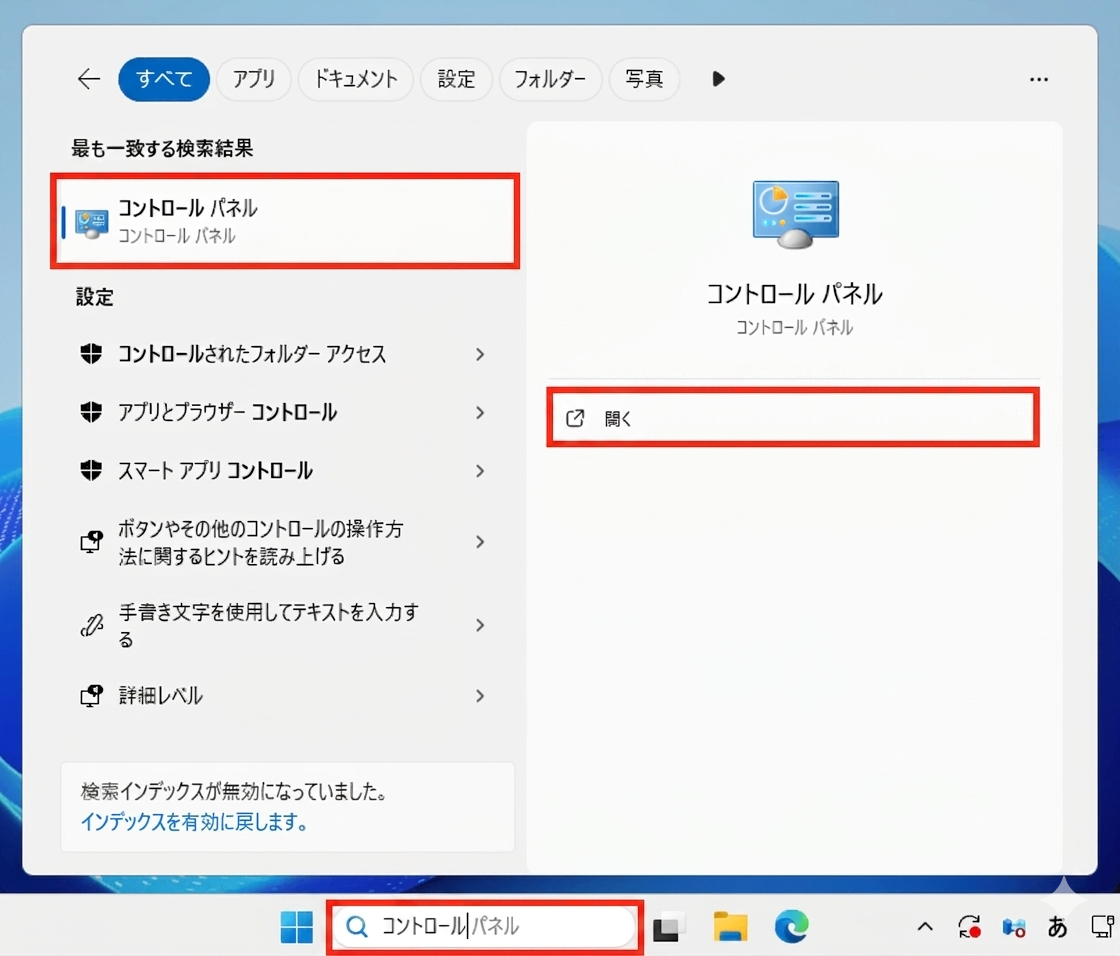
Task: Click 開く to open Control Panel
Action: pyautogui.click(x=793, y=418)
